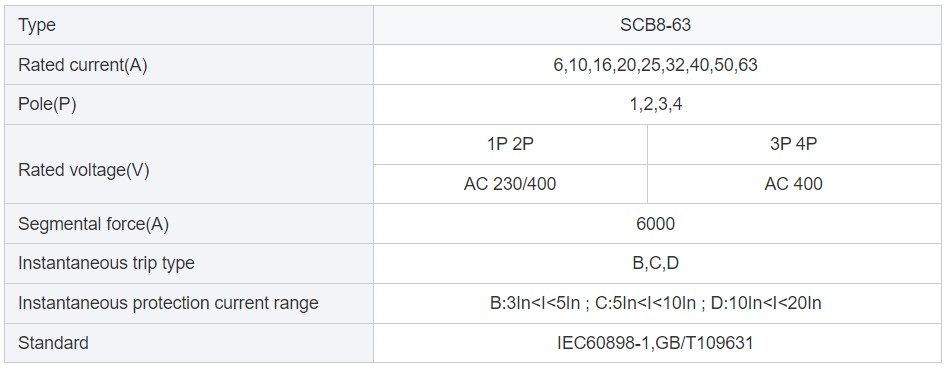This screenshot has width=948, height=370.
Task: Select the 3P 4P header cell
Action: 794,145
